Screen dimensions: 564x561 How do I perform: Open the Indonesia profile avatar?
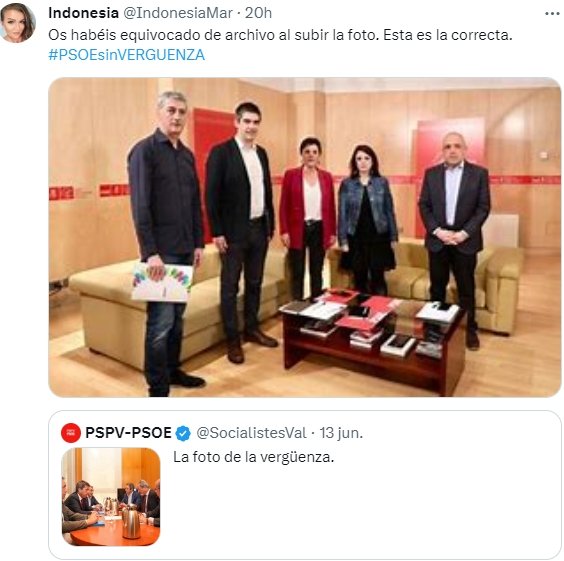(18, 23)
